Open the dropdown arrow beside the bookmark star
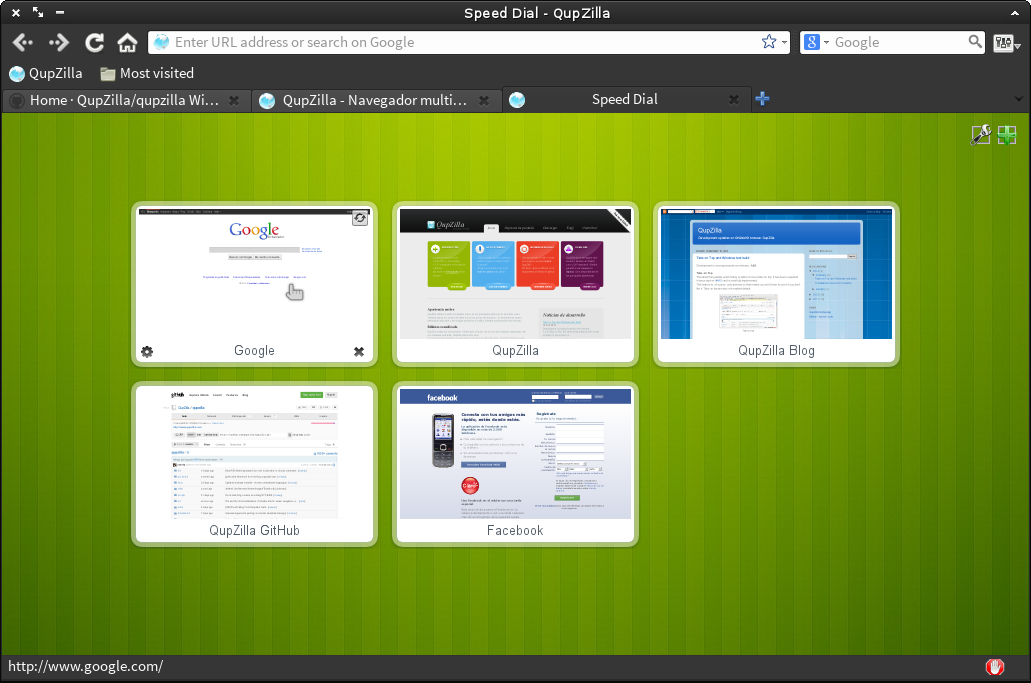 pos(784,43)
